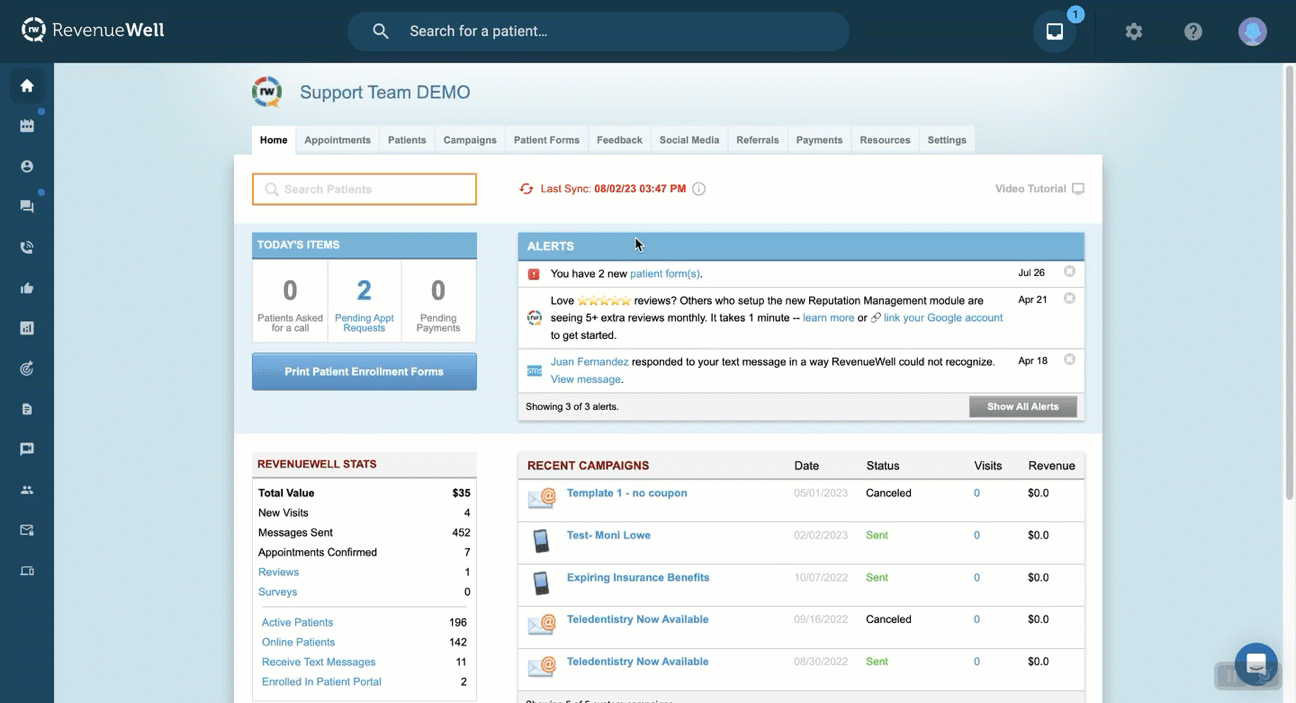
Task: Dismiss the Reputation Management reviews alert
Action: 1070,299
